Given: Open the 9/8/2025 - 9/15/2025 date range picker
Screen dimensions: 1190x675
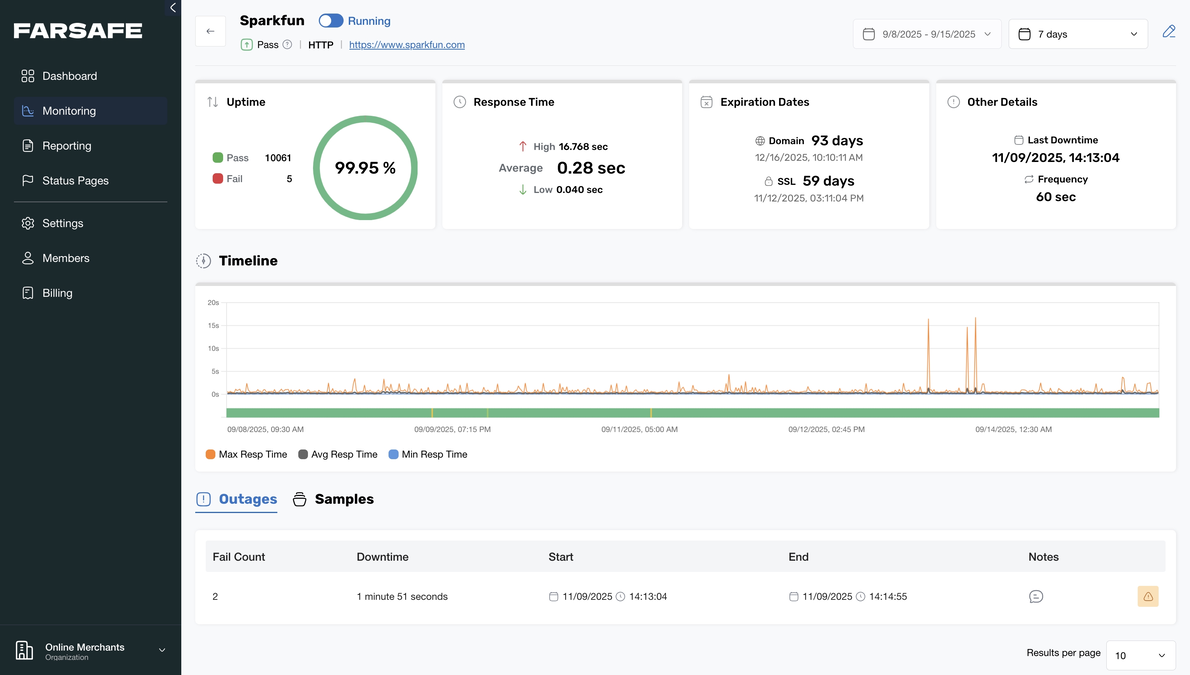Looking at the screenshot, I should 926,33.
